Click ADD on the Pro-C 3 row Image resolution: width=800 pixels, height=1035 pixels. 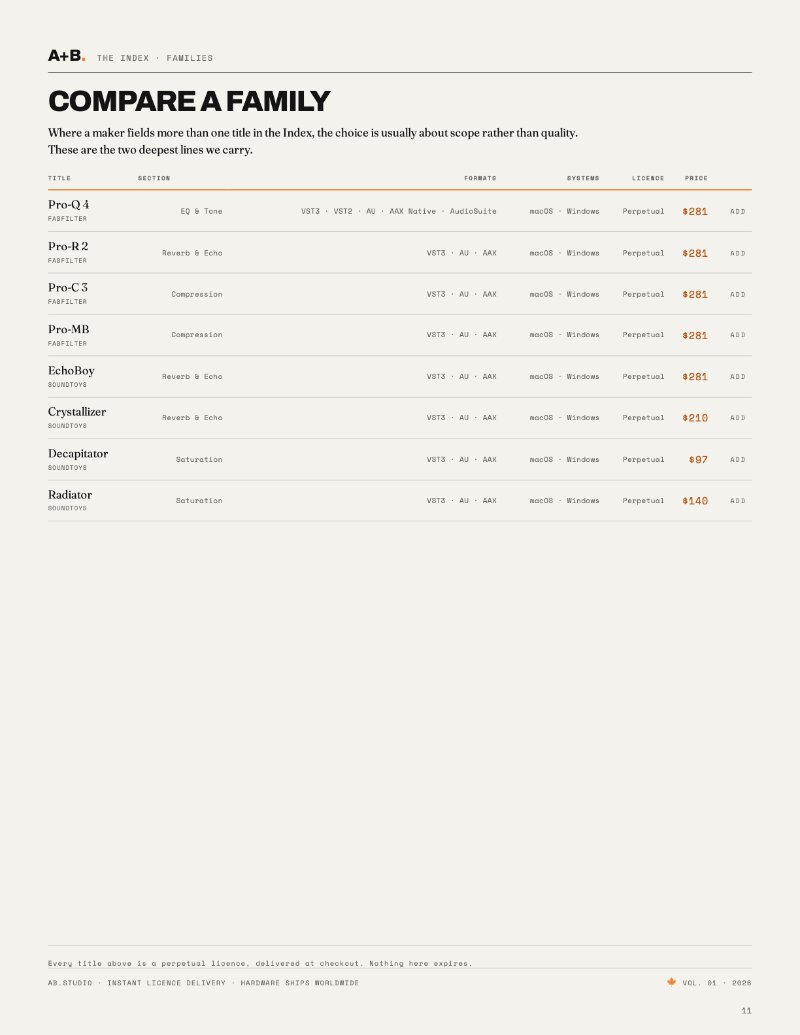click(737, 294)
